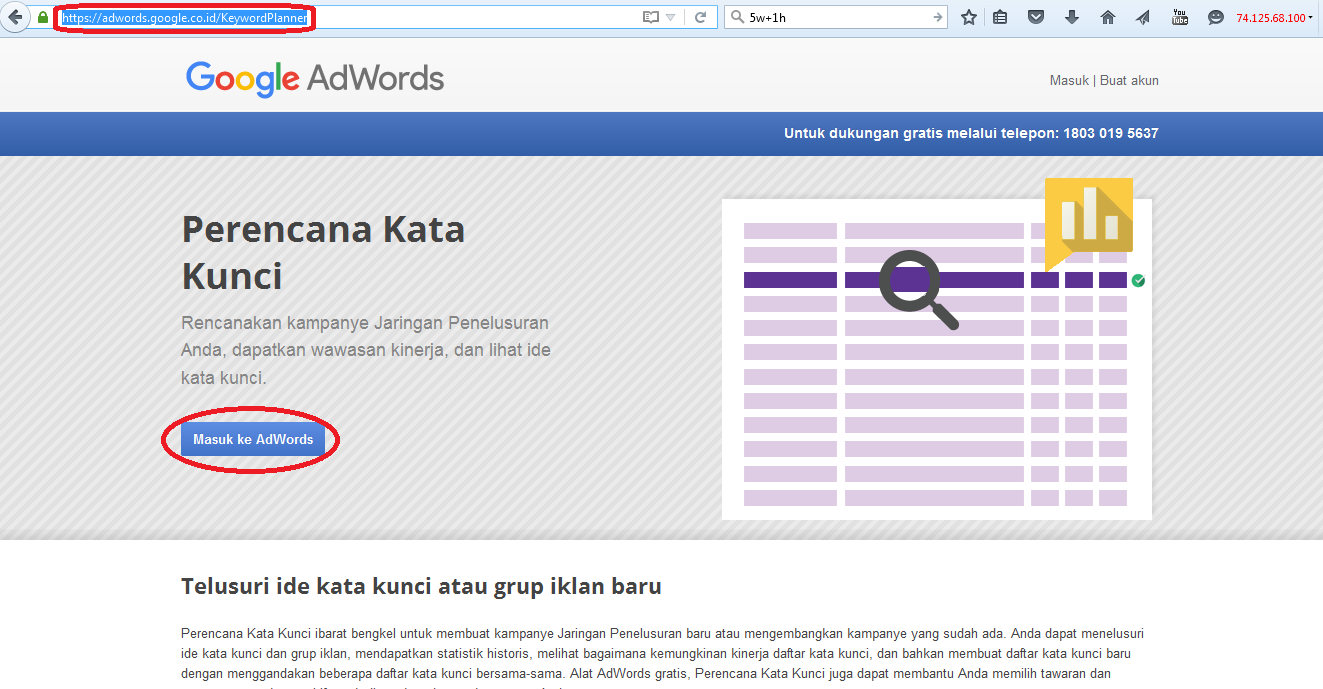Screen dimensions: 1323x689
Task: Open the URL history dropdown arrow
Action: (671, 17)
